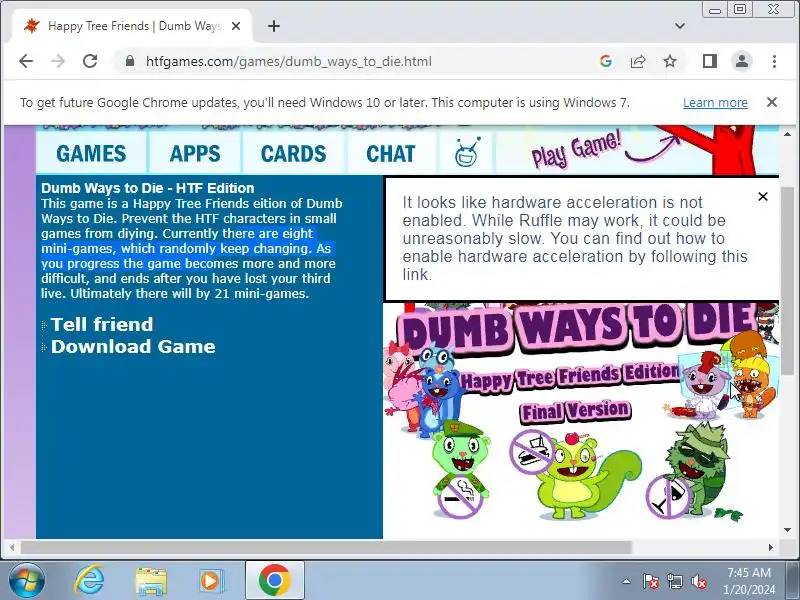Click the network tray icon

coord(674,581)
